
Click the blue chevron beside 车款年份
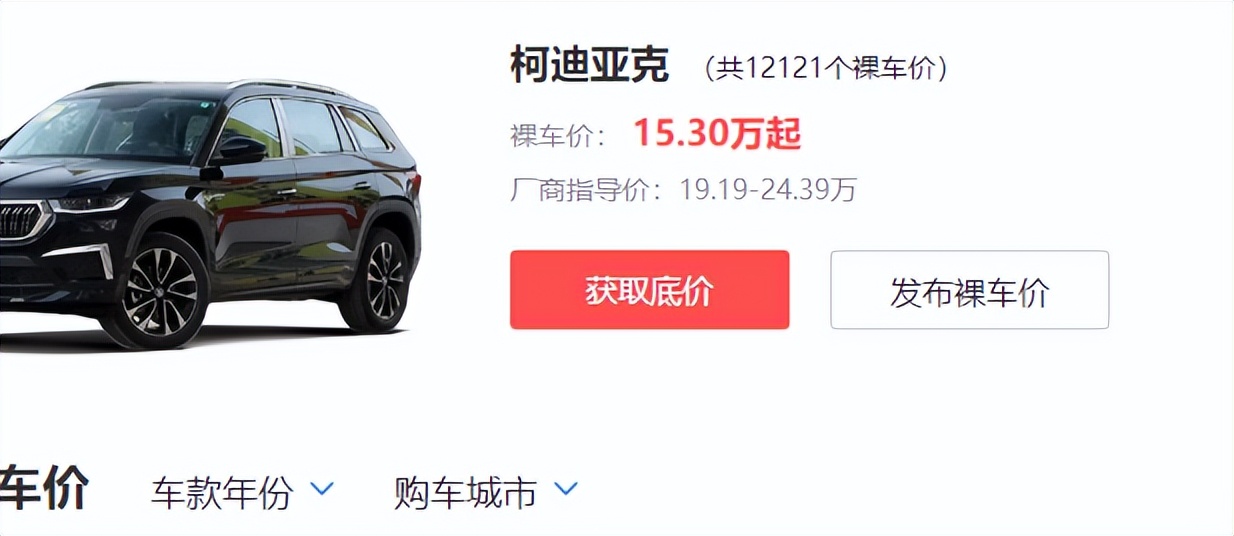(x=321, y=489)
